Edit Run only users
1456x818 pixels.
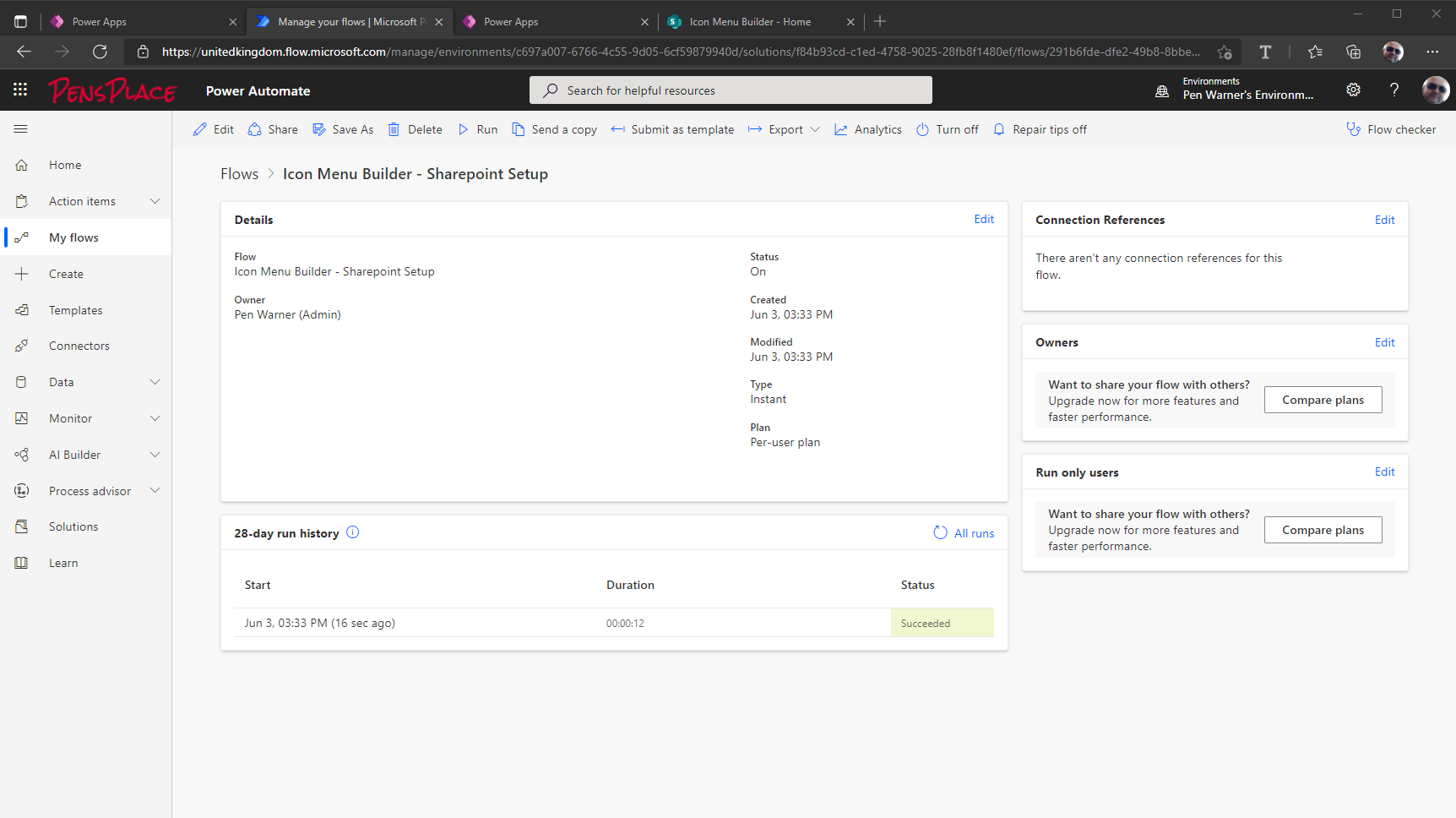pyautogui.click(x=1384, y=472)
